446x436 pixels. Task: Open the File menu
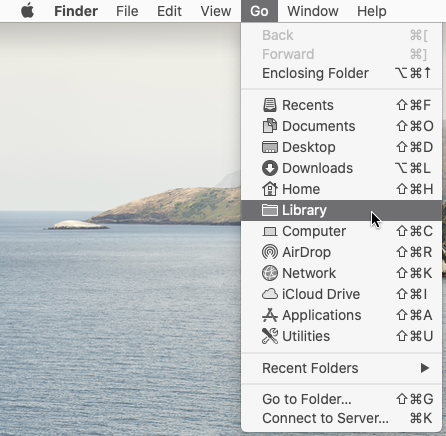coord(127,11)
